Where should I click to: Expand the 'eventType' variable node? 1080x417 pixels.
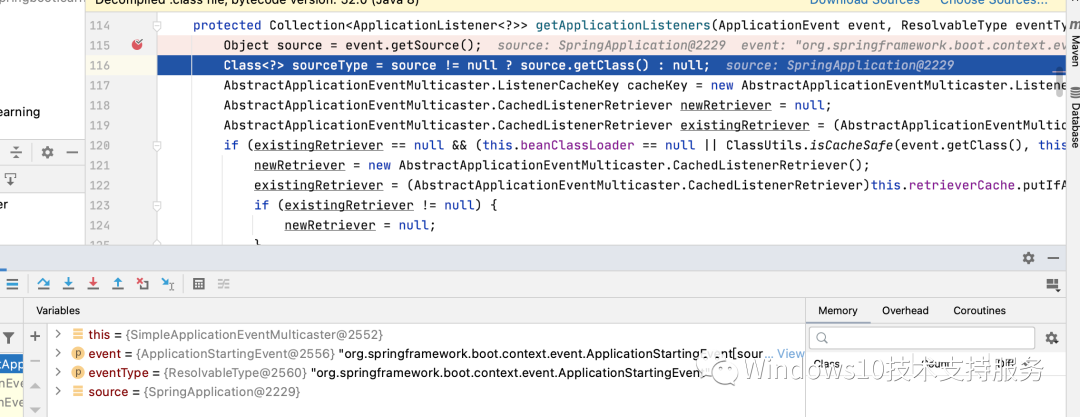click(x=58, y=373)
